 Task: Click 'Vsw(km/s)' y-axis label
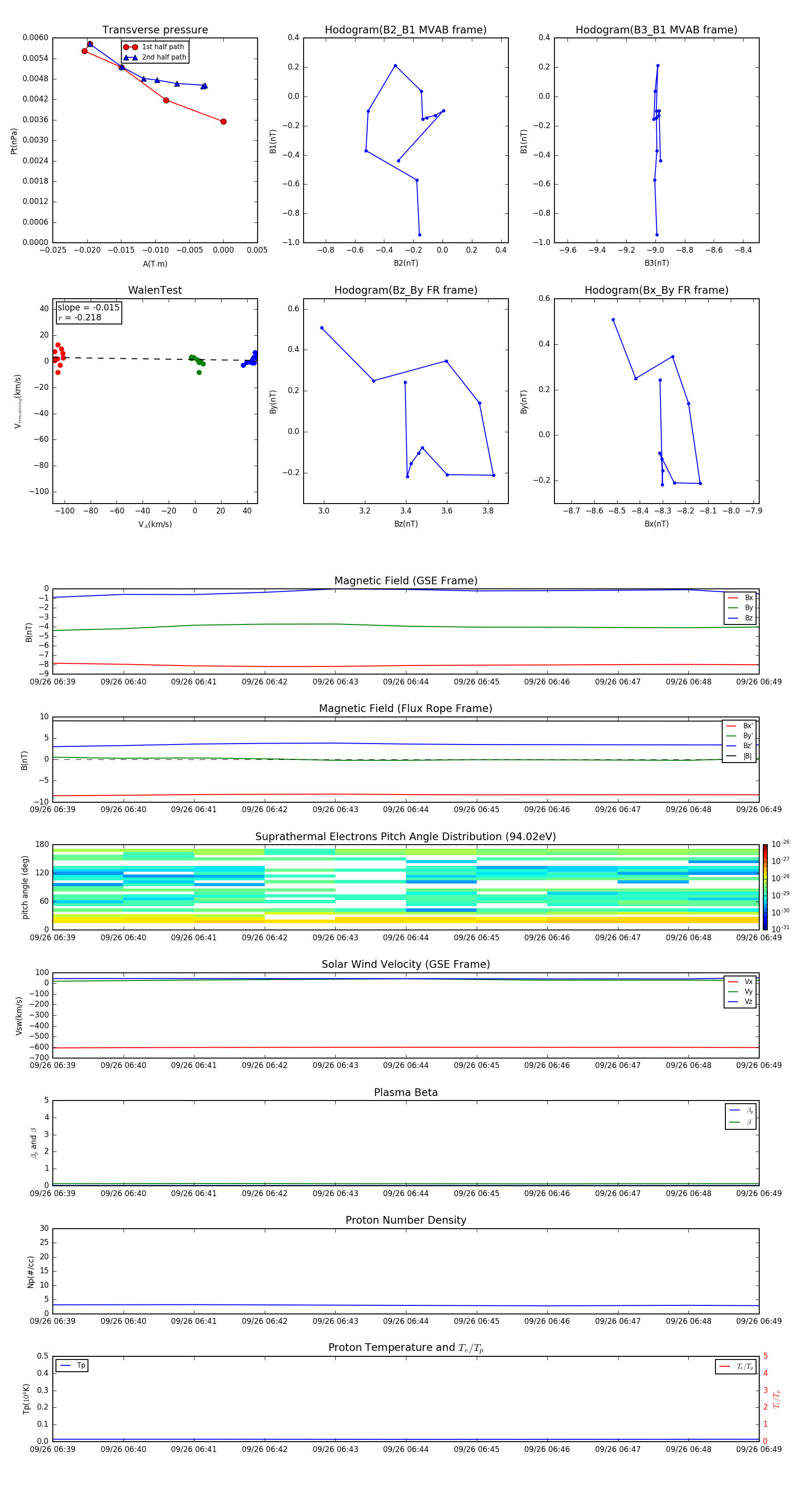point(19,1015)
